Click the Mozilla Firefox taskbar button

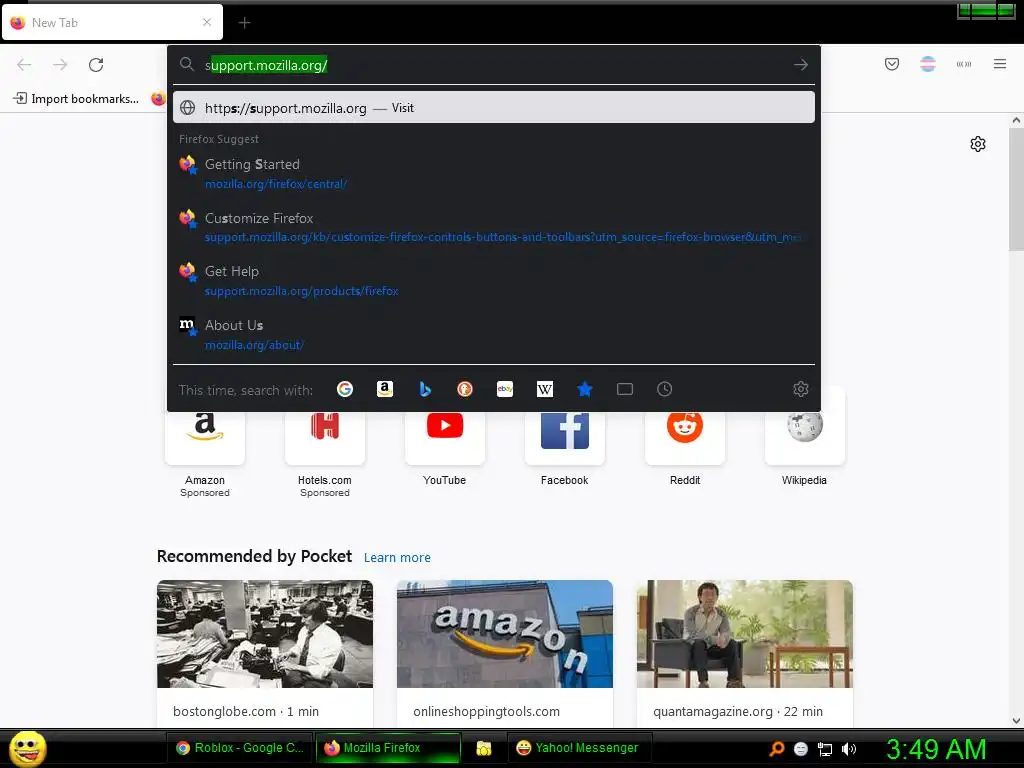388,748
